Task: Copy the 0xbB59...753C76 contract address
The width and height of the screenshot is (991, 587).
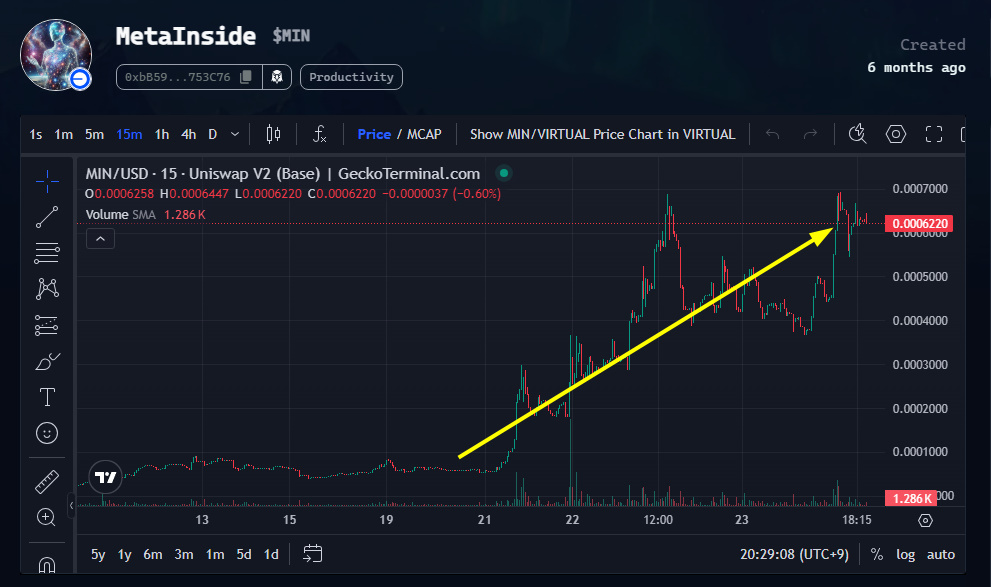Action: (246, 77)
